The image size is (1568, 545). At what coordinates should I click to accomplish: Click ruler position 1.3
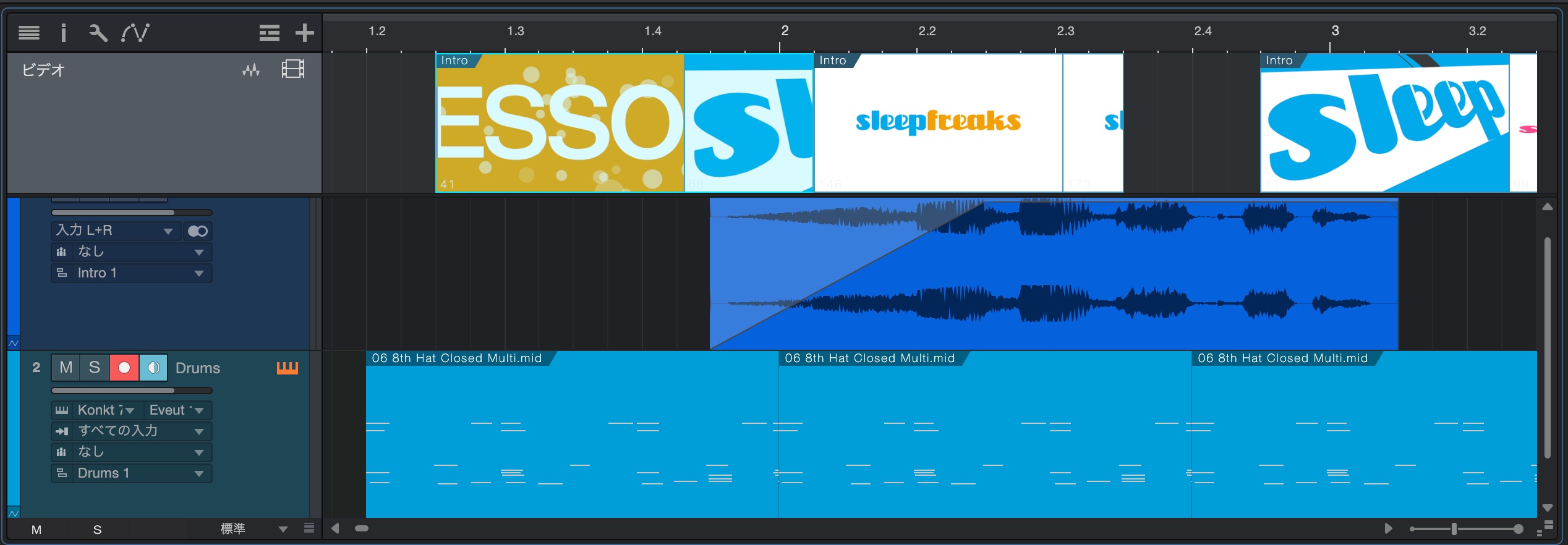point(515,31)
